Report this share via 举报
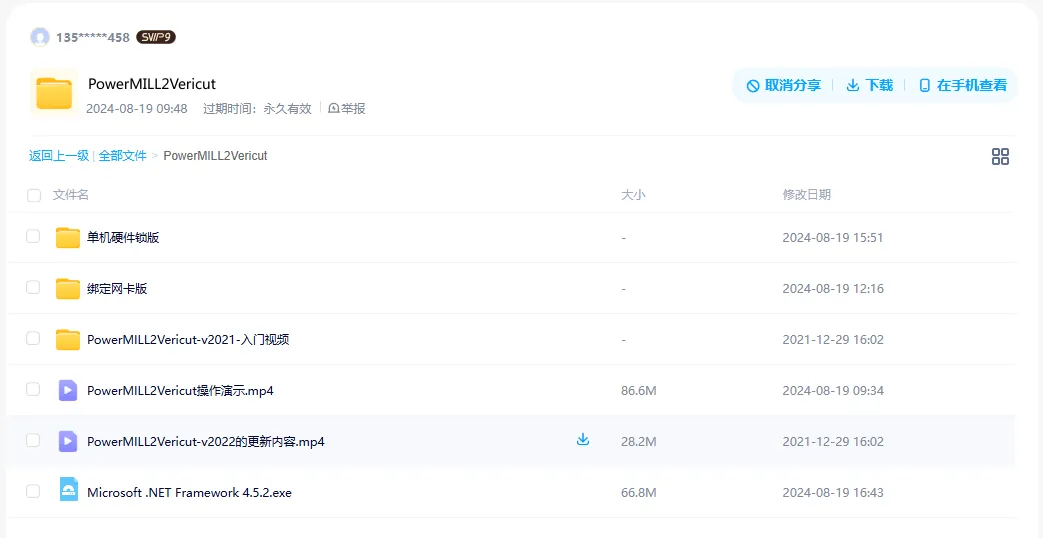Viewport: 1043px width, 538px height. 347,108
